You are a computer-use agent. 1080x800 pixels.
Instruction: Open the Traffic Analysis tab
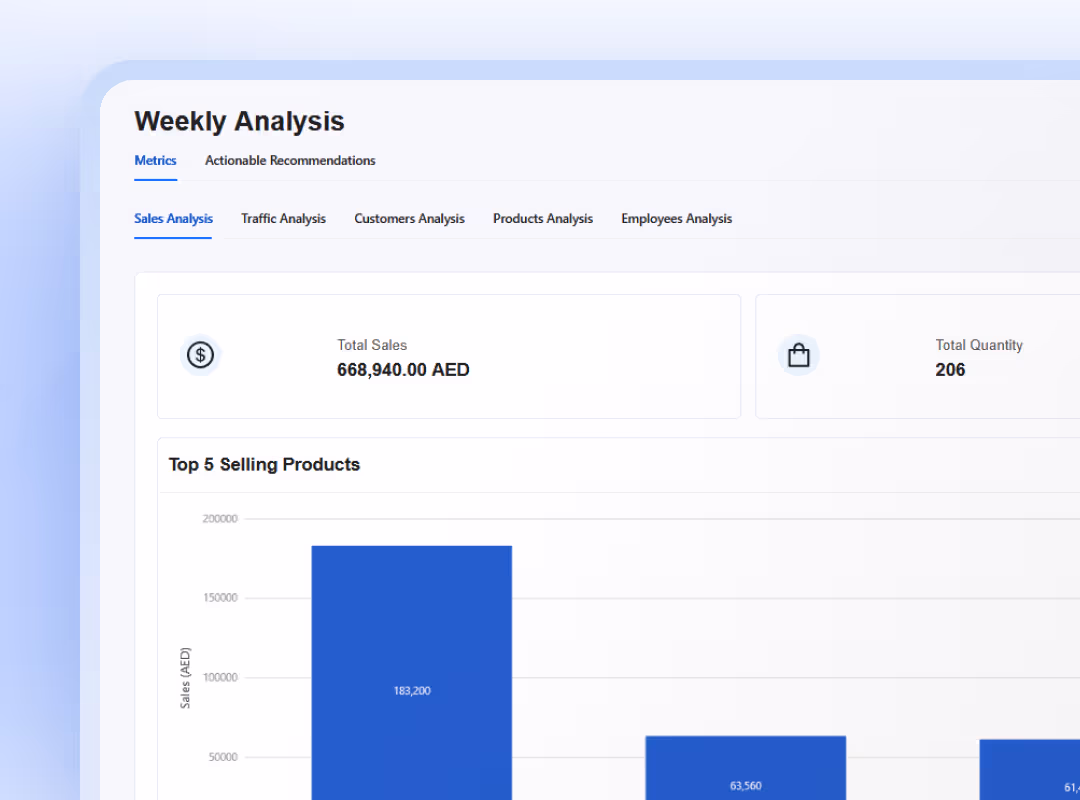(283, 218)
